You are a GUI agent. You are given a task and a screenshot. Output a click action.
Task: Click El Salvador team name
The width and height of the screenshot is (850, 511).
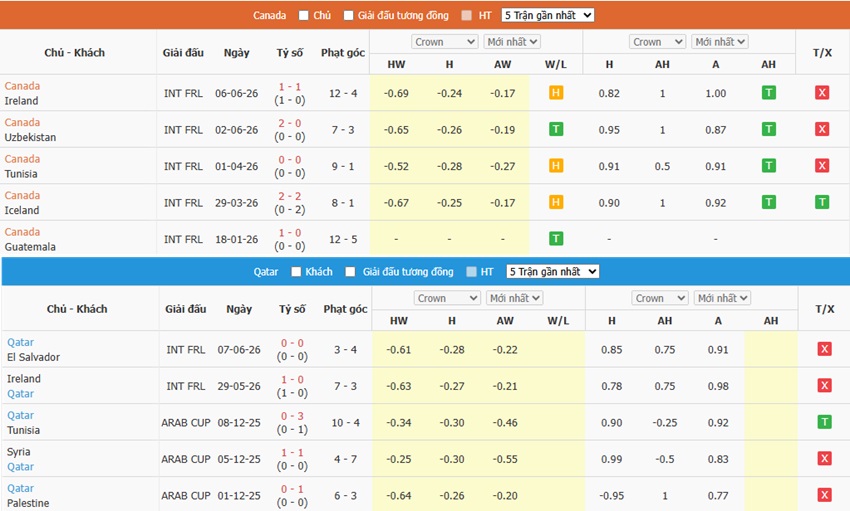[33, 357]
